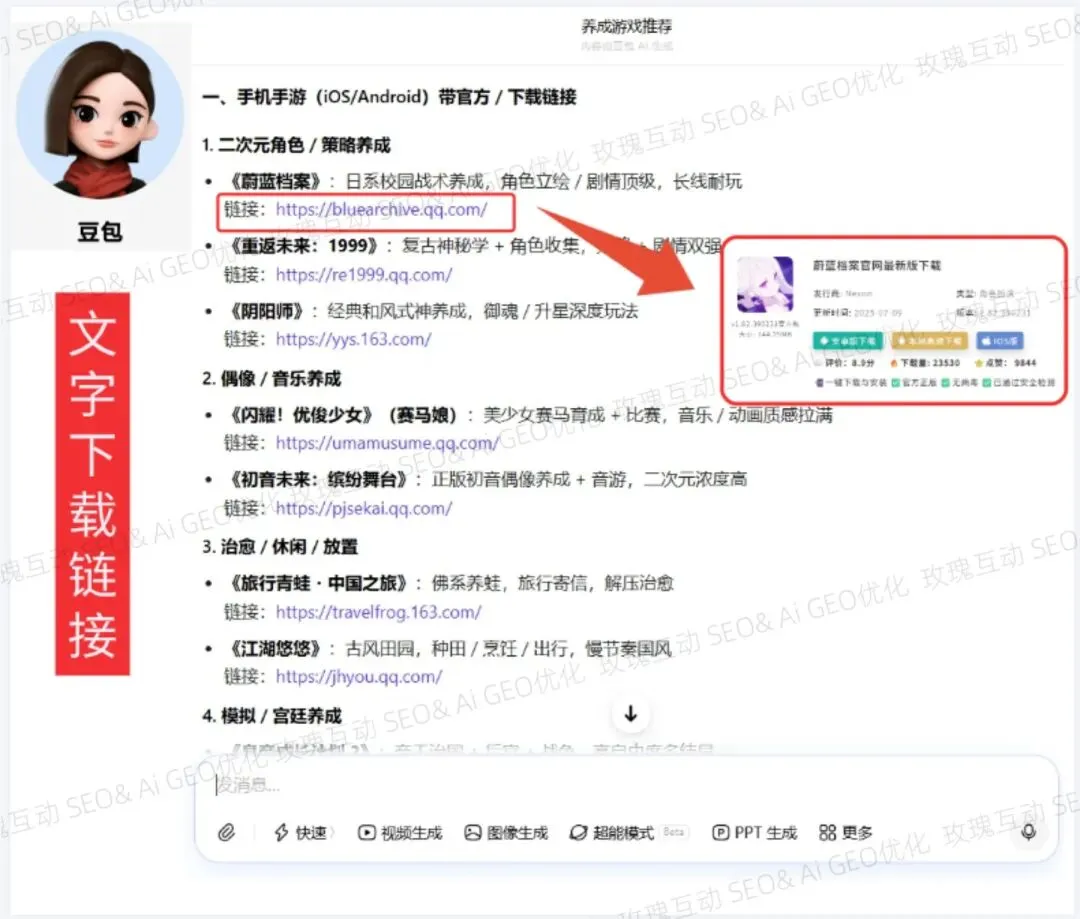Click the yellow download button in game card
Screen dimensions: 1080x919
point(930,340)
